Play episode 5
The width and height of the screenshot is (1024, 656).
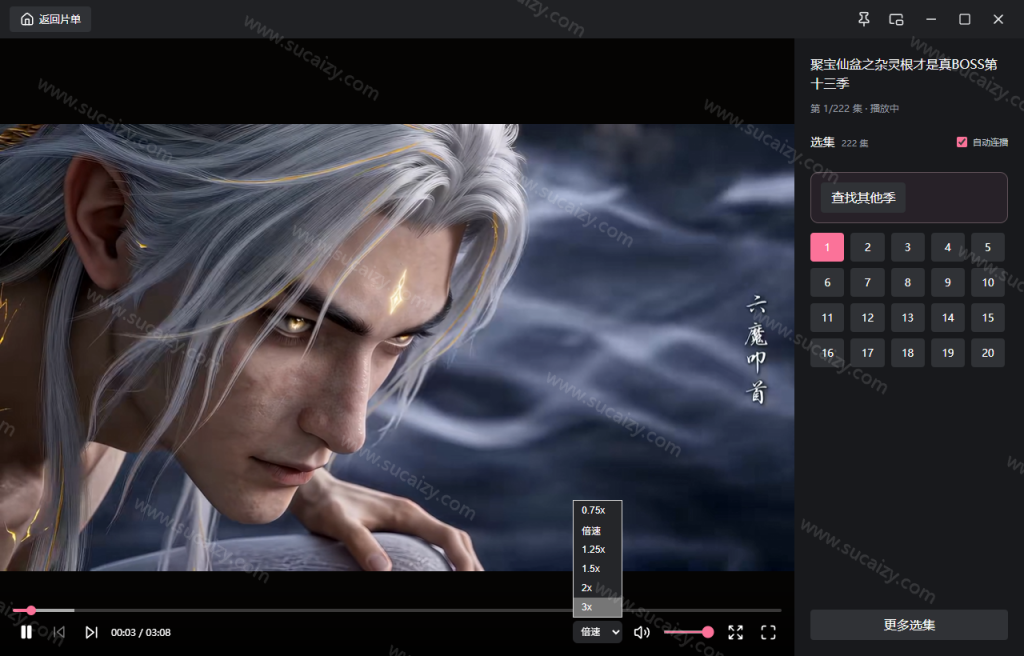pos(987,247)
